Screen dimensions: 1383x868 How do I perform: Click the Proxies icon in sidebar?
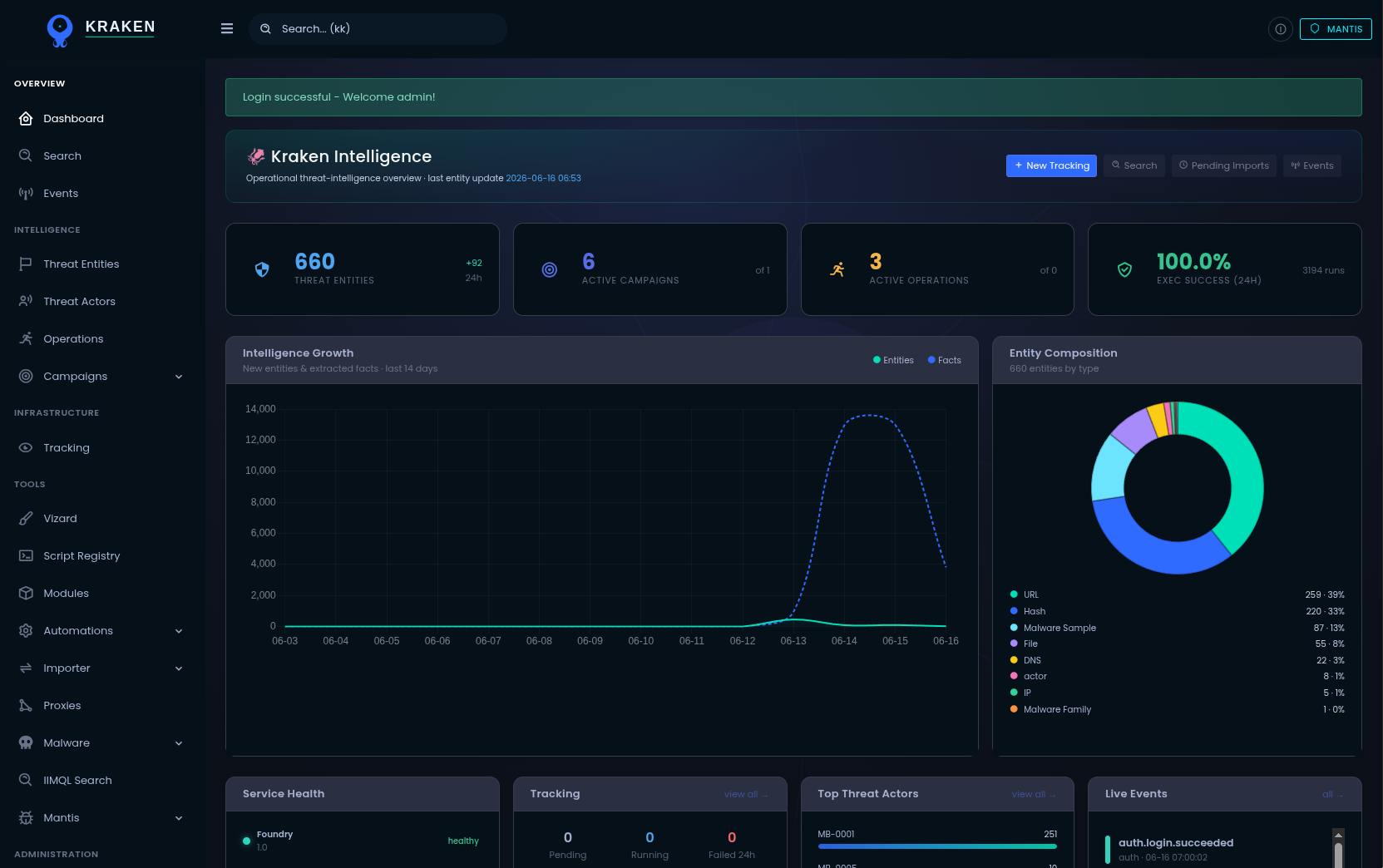(x=26, y=706)
